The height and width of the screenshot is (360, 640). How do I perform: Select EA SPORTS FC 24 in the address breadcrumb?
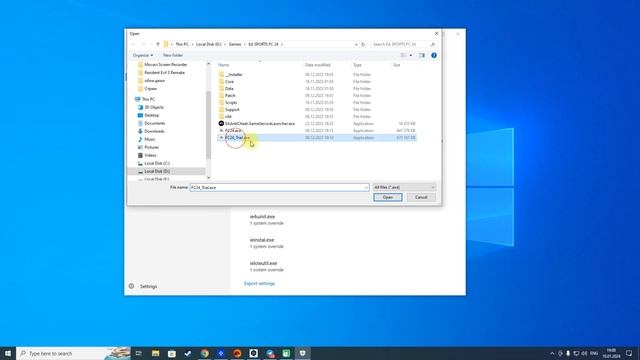(263, 44)
